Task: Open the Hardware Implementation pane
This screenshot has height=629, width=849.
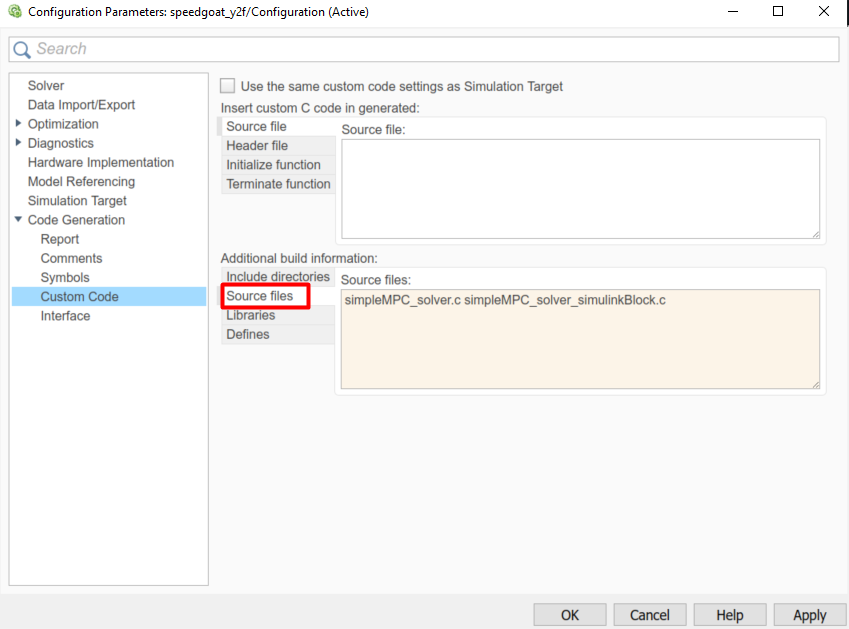Action: tap(100, 162)
